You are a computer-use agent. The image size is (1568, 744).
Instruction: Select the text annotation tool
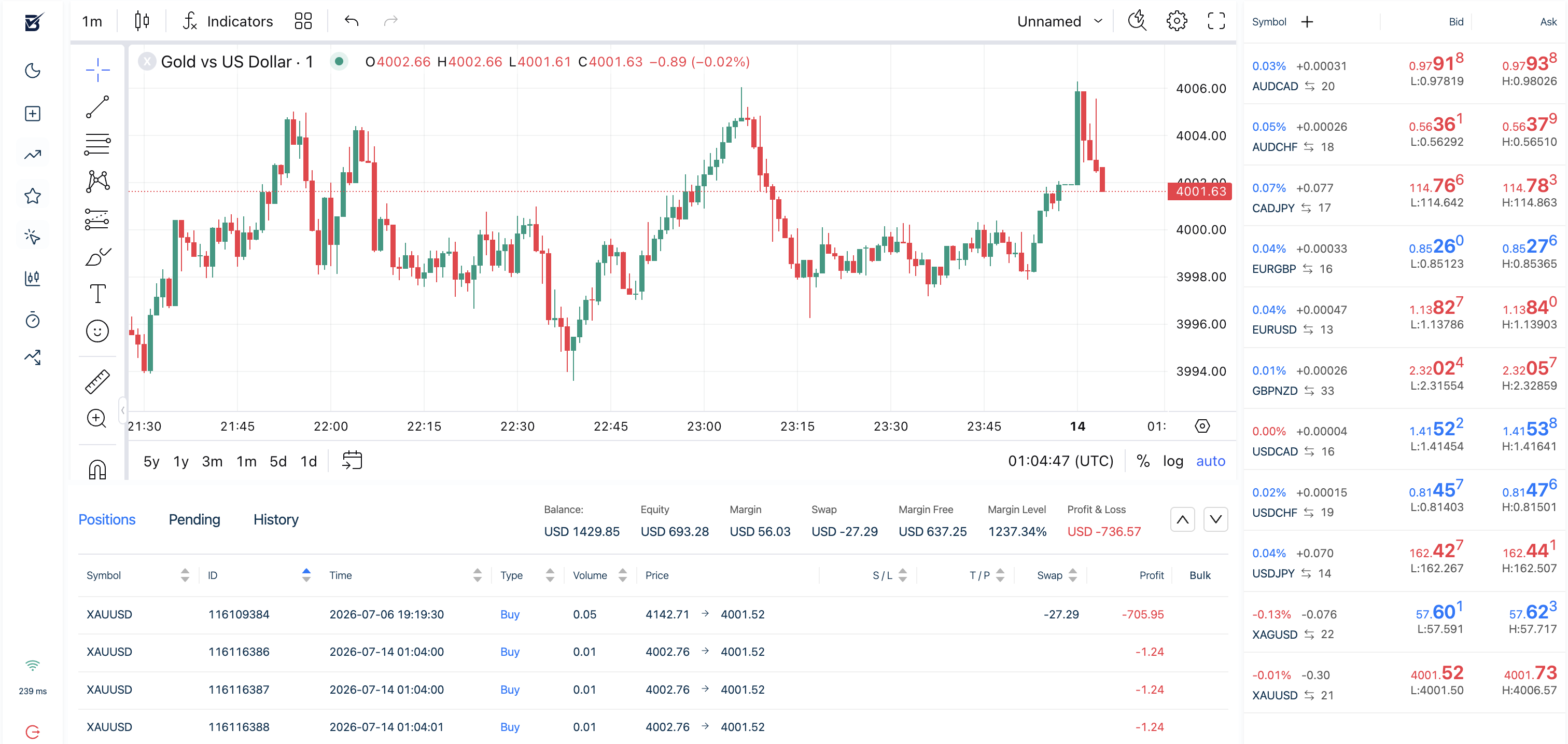pyautogui.click(x=97, y=294)
